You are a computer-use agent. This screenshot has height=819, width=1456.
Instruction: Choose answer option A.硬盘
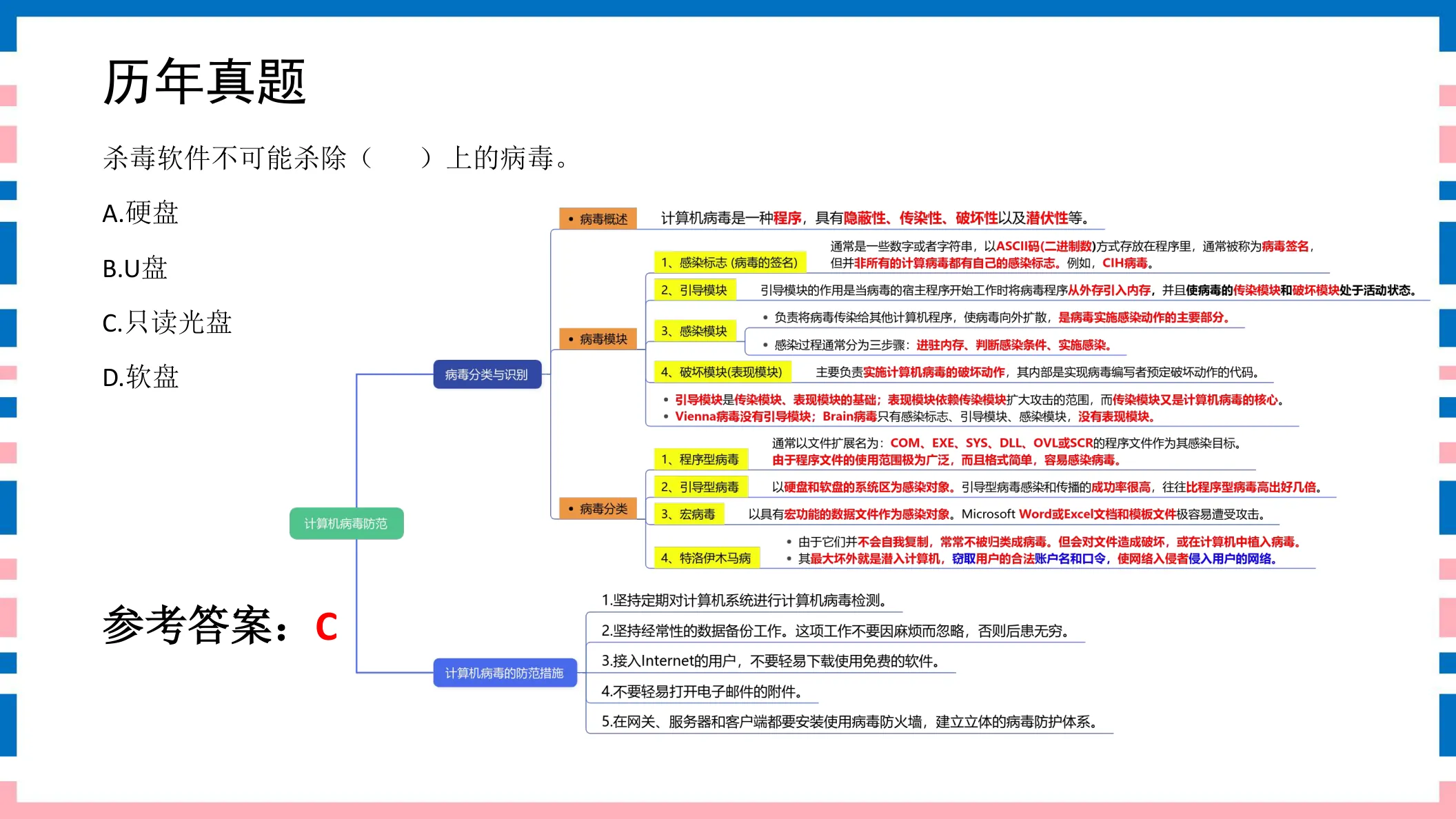(x=141, y=213)
